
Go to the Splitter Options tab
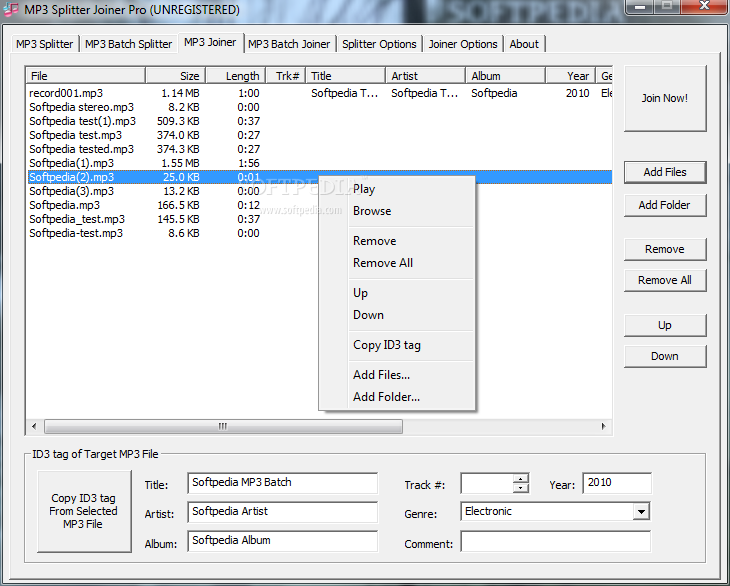pos(379,44)
